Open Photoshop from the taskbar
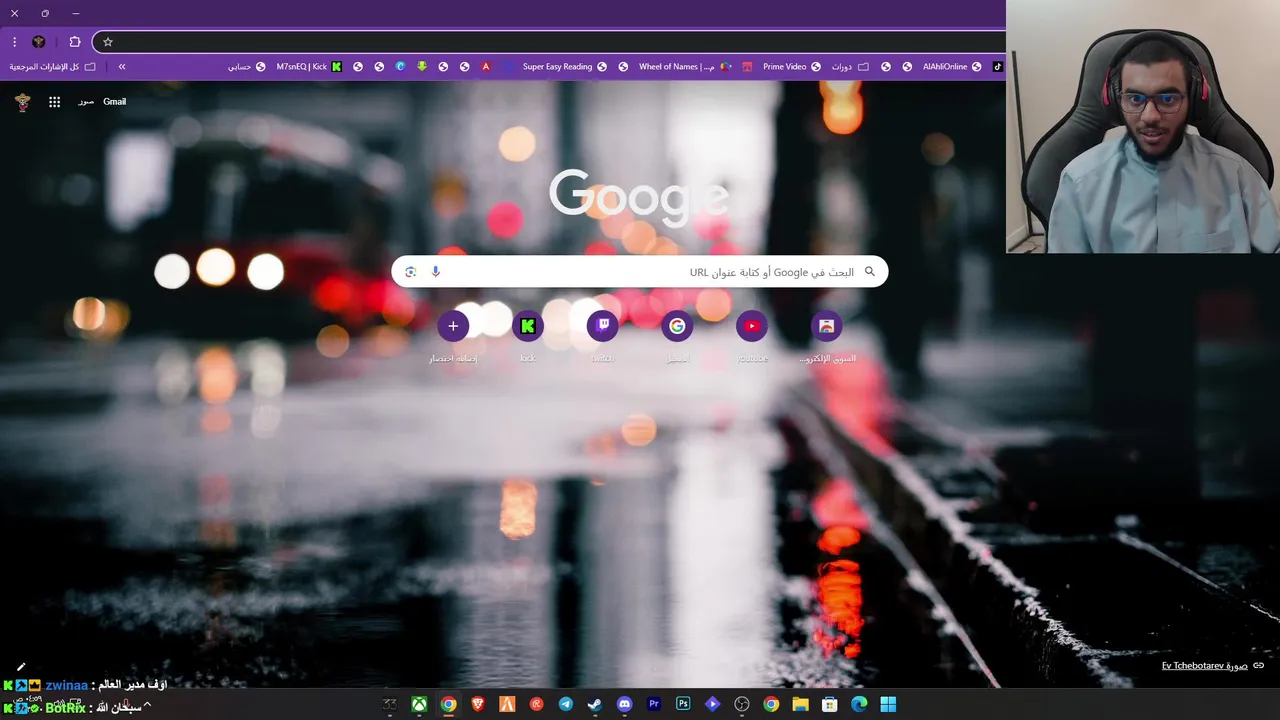Screen dimensions: 1280x720 [683, 704]
